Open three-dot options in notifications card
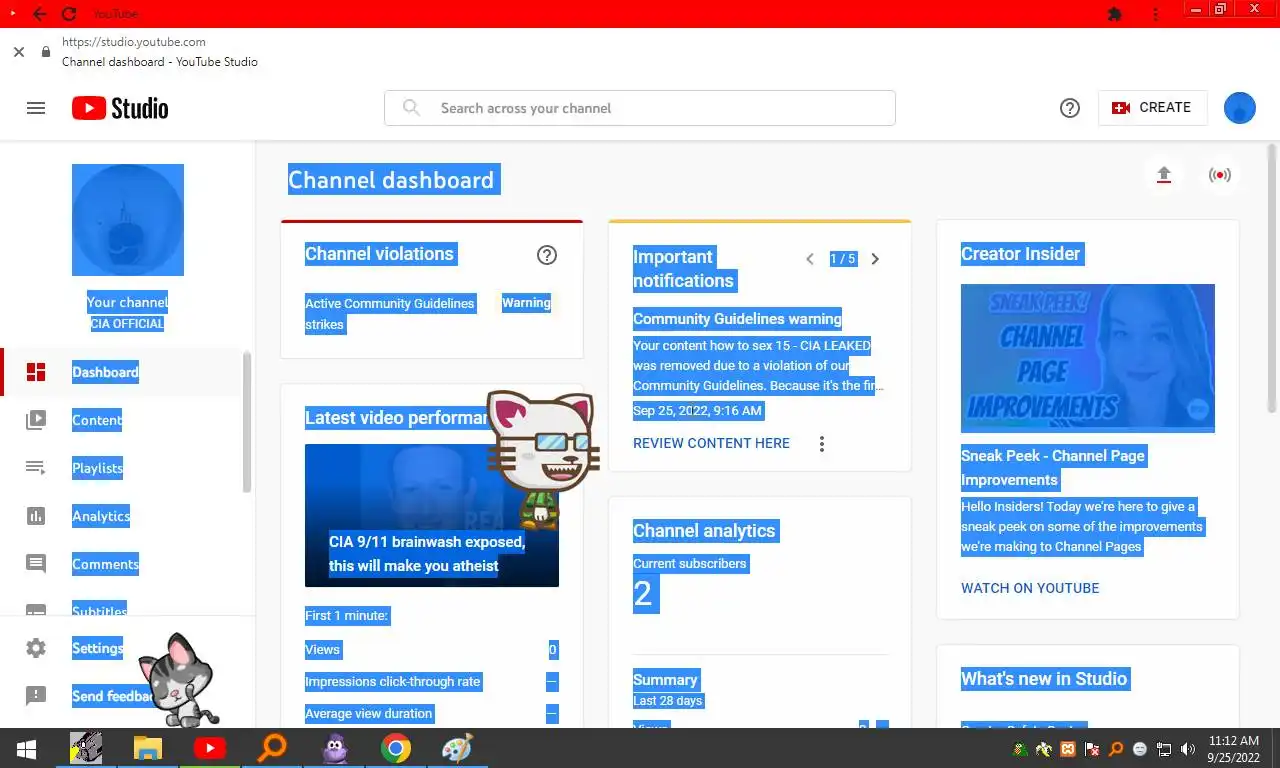This screenshot has height=768, width=1280. click(822, 444)
